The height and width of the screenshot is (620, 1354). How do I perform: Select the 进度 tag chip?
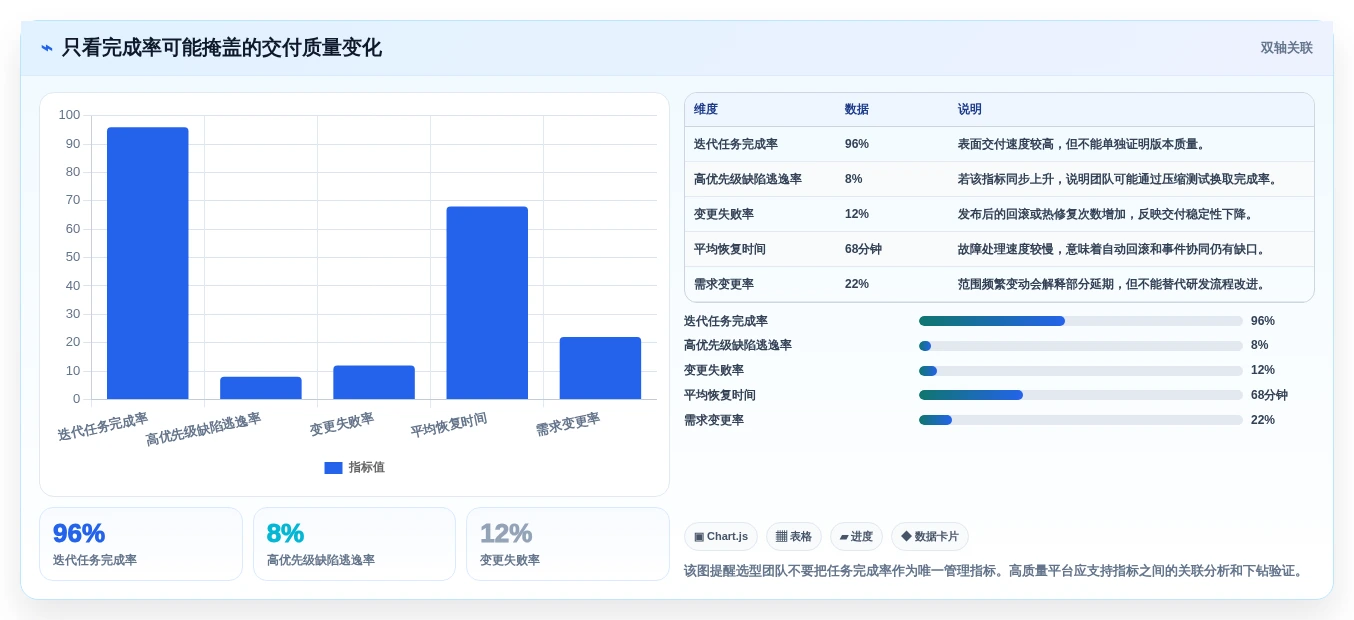(856, 536)
